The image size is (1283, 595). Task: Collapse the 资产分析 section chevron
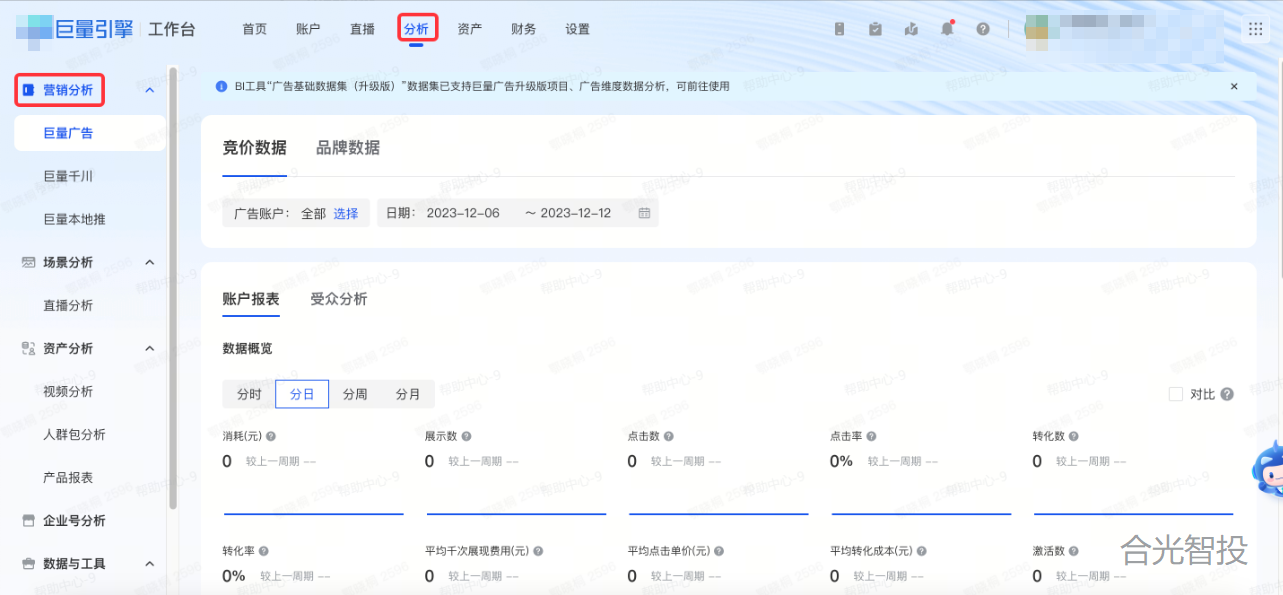tap(150, 349)
